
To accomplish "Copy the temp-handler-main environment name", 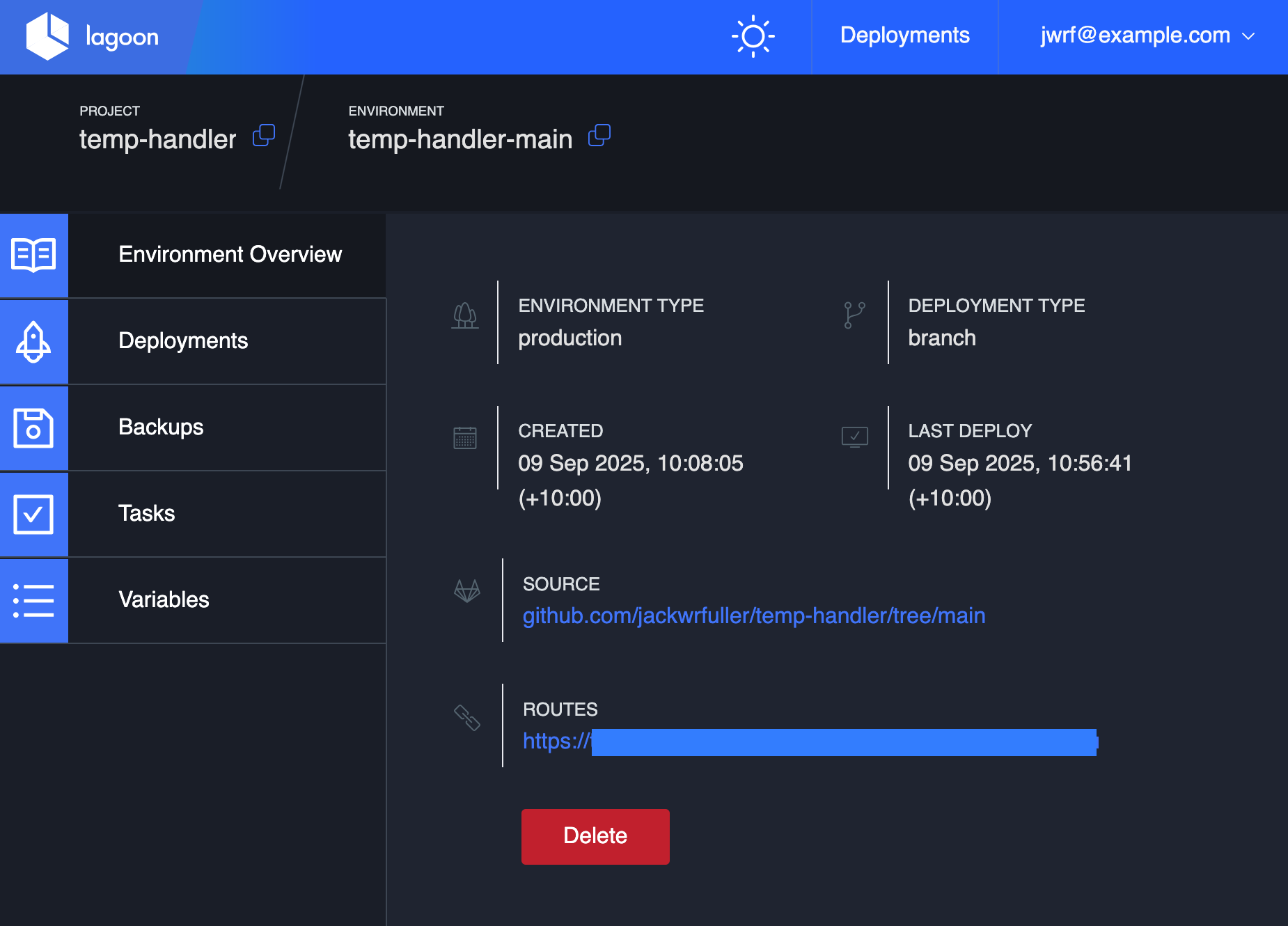I will (599, 135).
